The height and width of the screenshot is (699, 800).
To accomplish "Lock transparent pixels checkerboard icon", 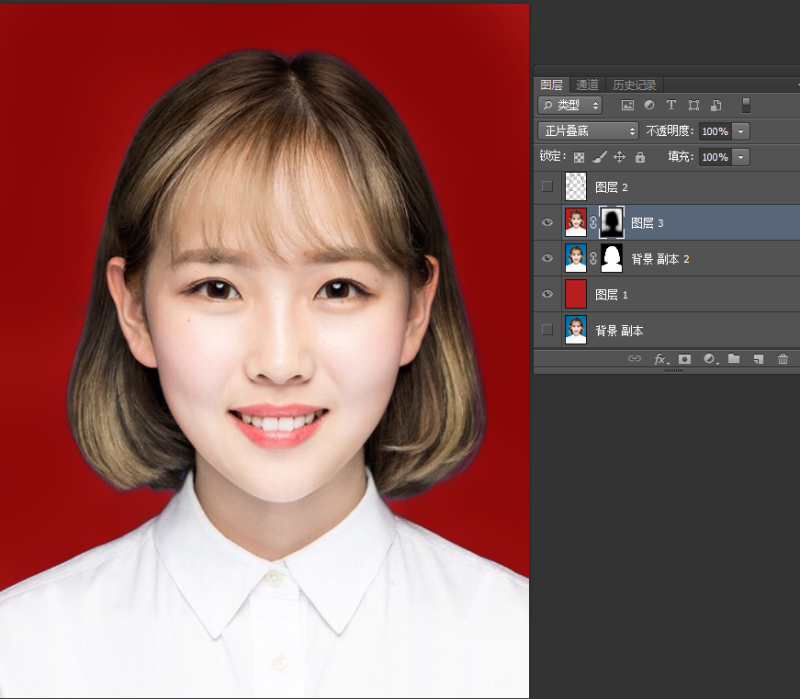I will coord(578,157).
